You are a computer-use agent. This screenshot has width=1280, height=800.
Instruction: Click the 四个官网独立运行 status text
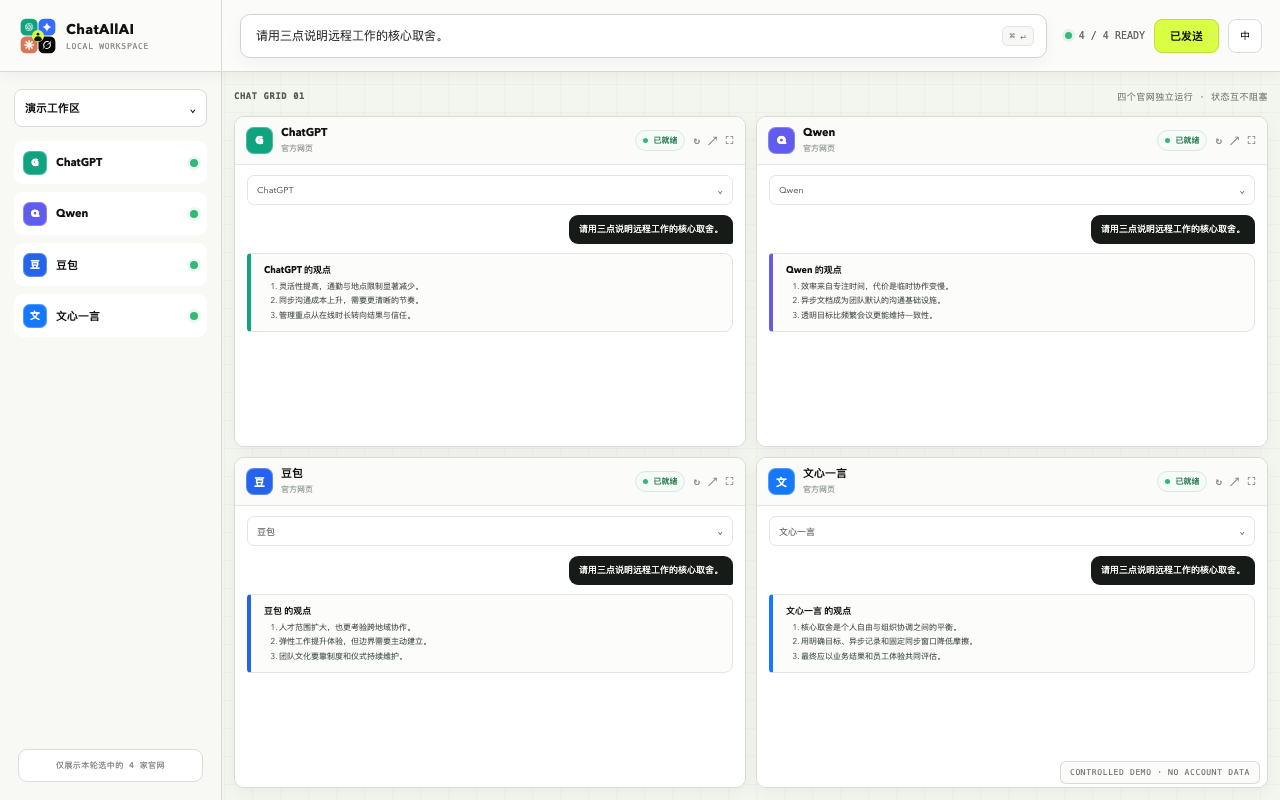click(x=1155, y=97)
